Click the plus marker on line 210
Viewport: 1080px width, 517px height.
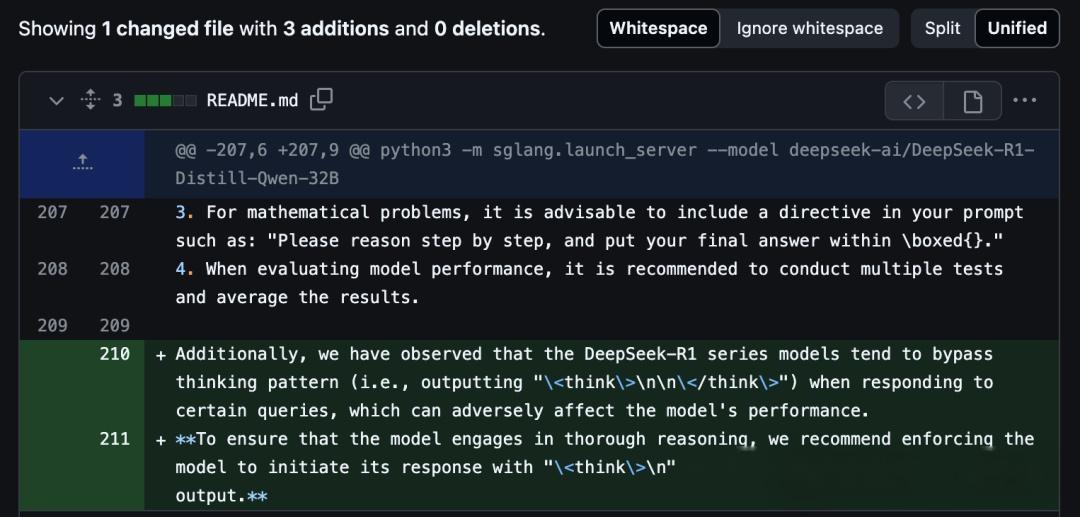point(161,355)
